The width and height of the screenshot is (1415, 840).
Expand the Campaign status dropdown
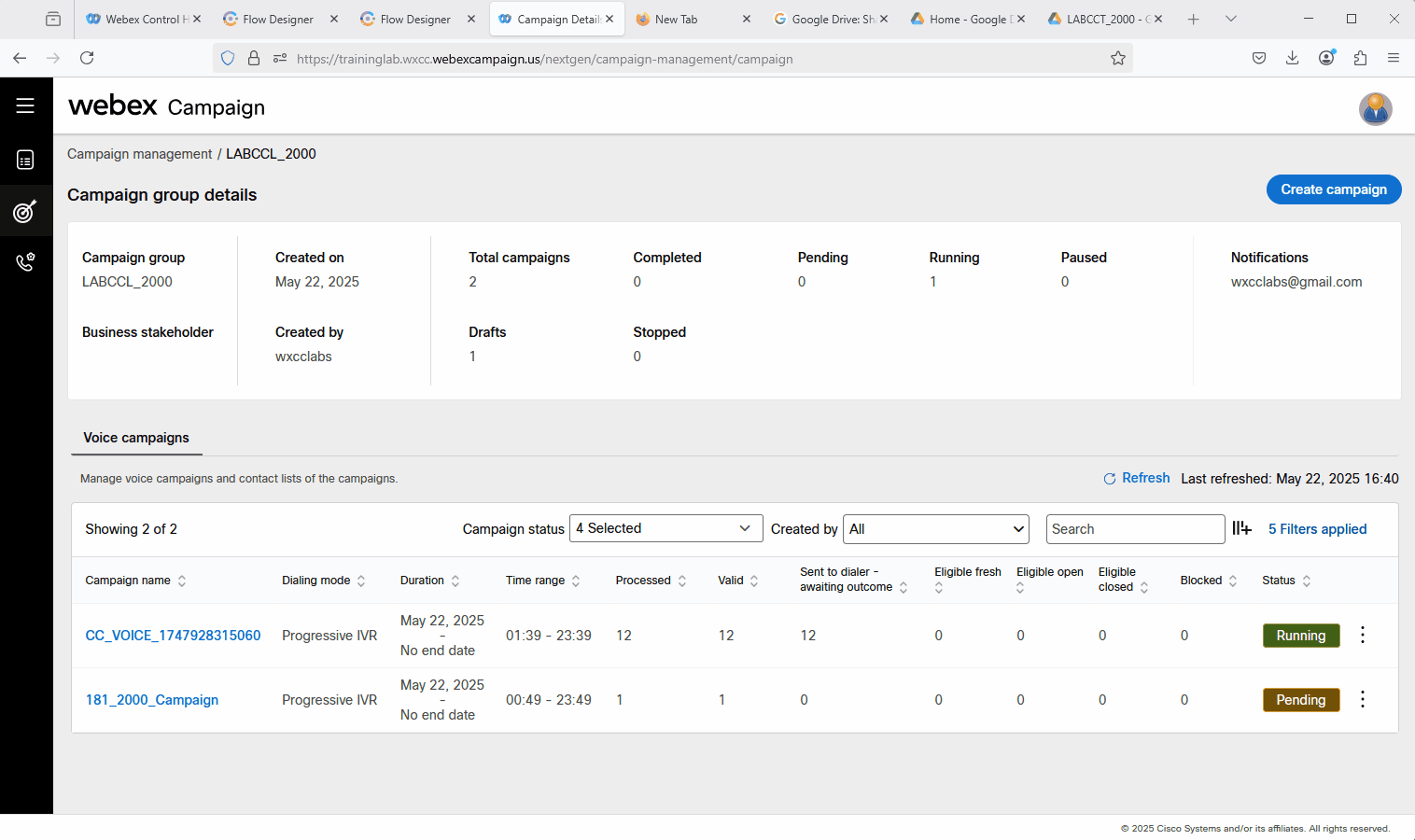coord(665,528)
